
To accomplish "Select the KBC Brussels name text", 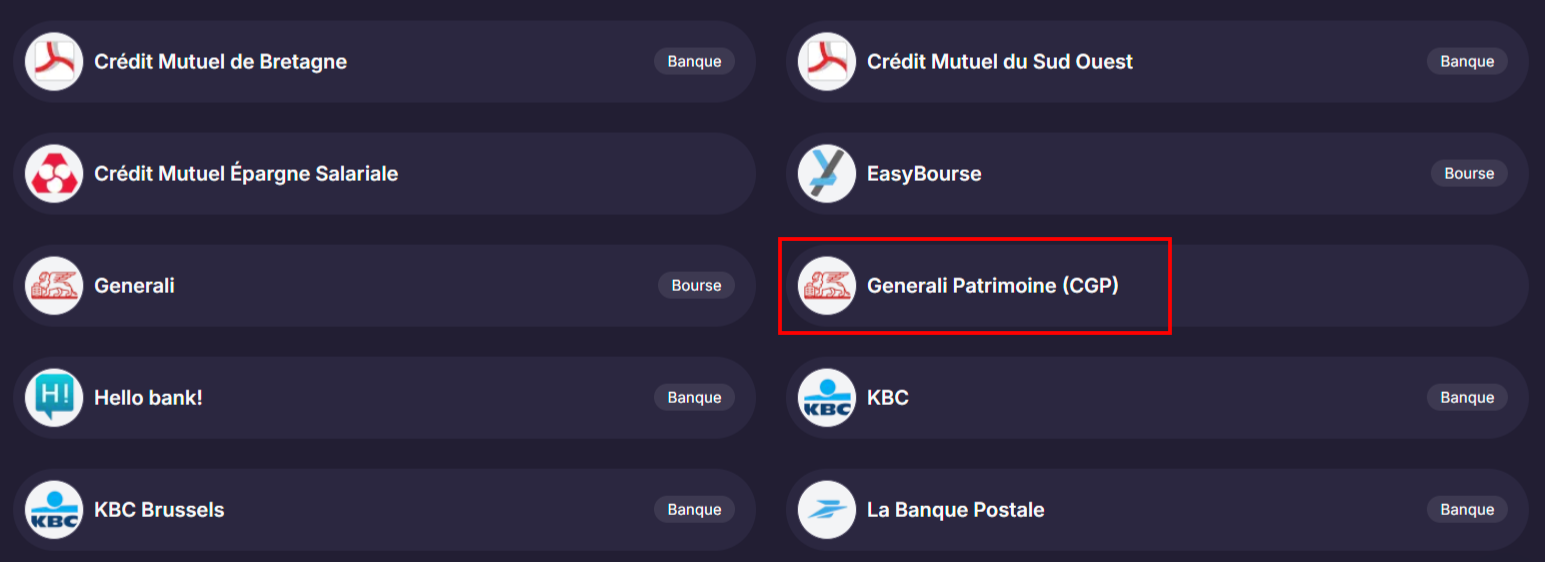I will [159, 510].
